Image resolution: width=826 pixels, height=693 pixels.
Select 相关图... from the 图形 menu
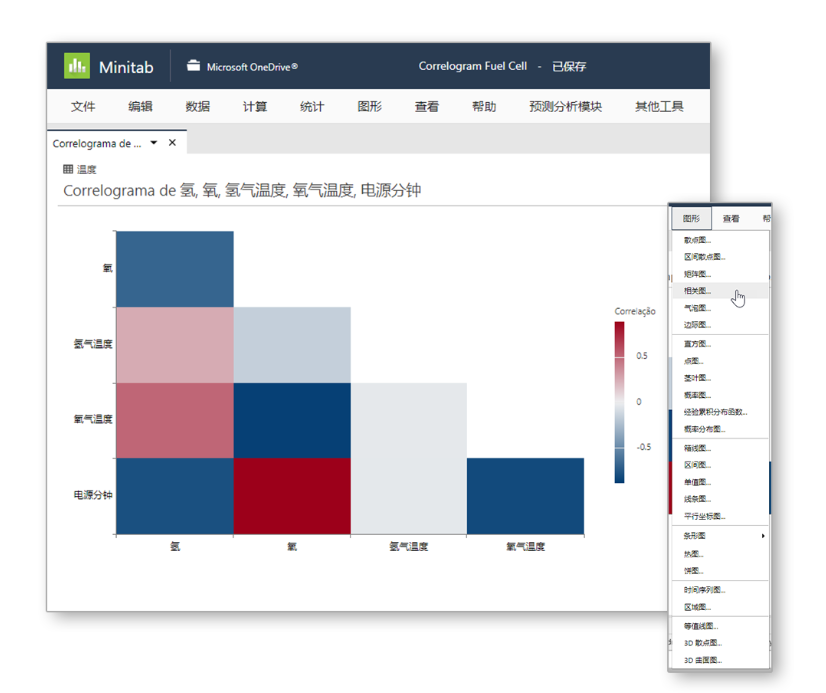[x=697, y=291]
